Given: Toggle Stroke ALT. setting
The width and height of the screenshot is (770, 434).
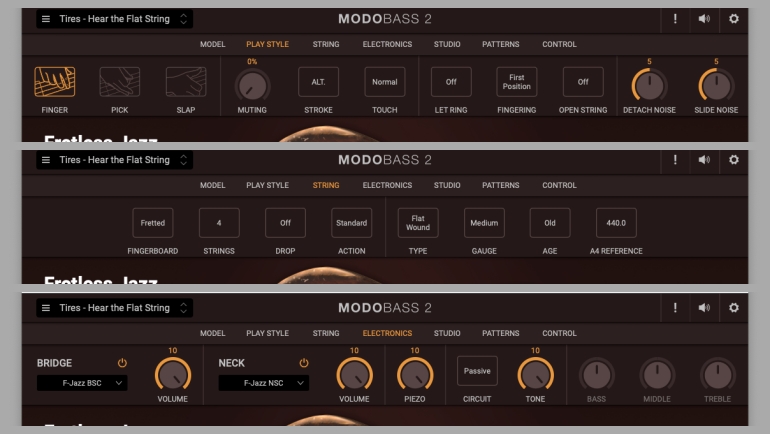Looking at the screenshot, I should pos(318,81).
